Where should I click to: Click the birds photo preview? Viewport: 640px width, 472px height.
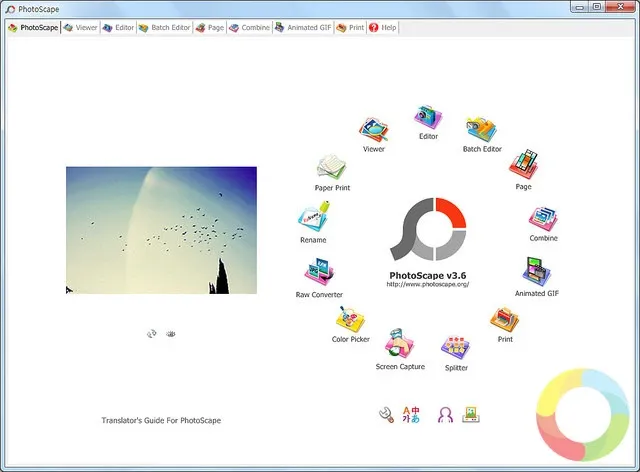pyautogui.click(x=161, y=230)
